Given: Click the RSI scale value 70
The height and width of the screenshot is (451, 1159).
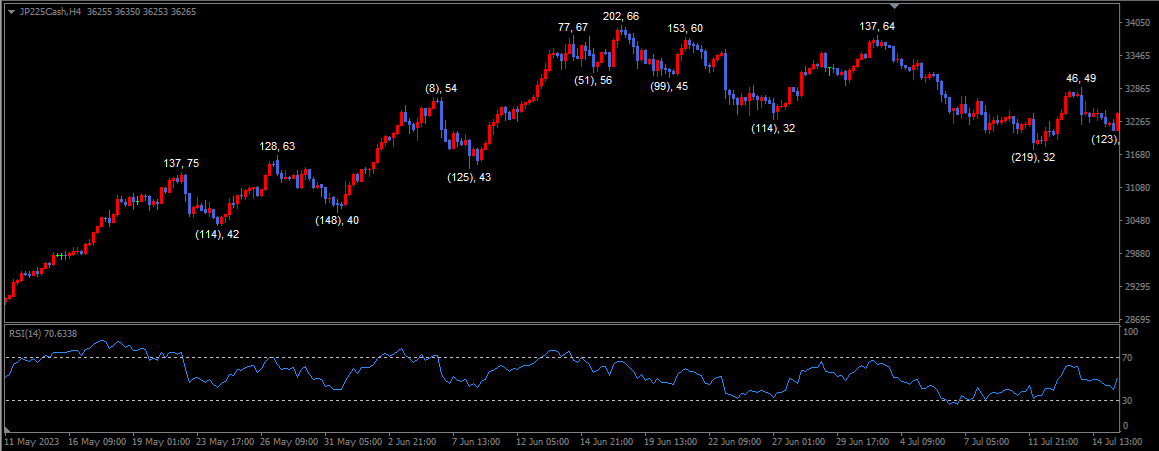Looking at the screenshot, I should pyautogui.click(x=1128, y=358).
